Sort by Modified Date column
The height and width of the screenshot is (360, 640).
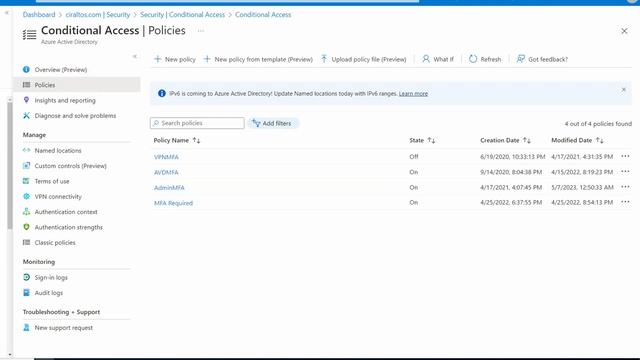point(577,140)
